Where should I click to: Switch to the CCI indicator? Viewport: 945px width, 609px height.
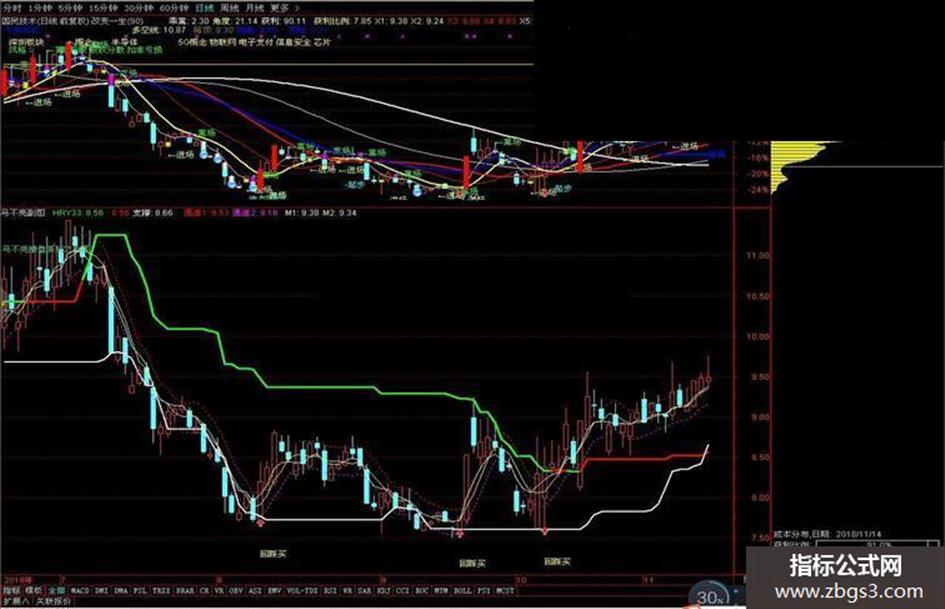403,591
